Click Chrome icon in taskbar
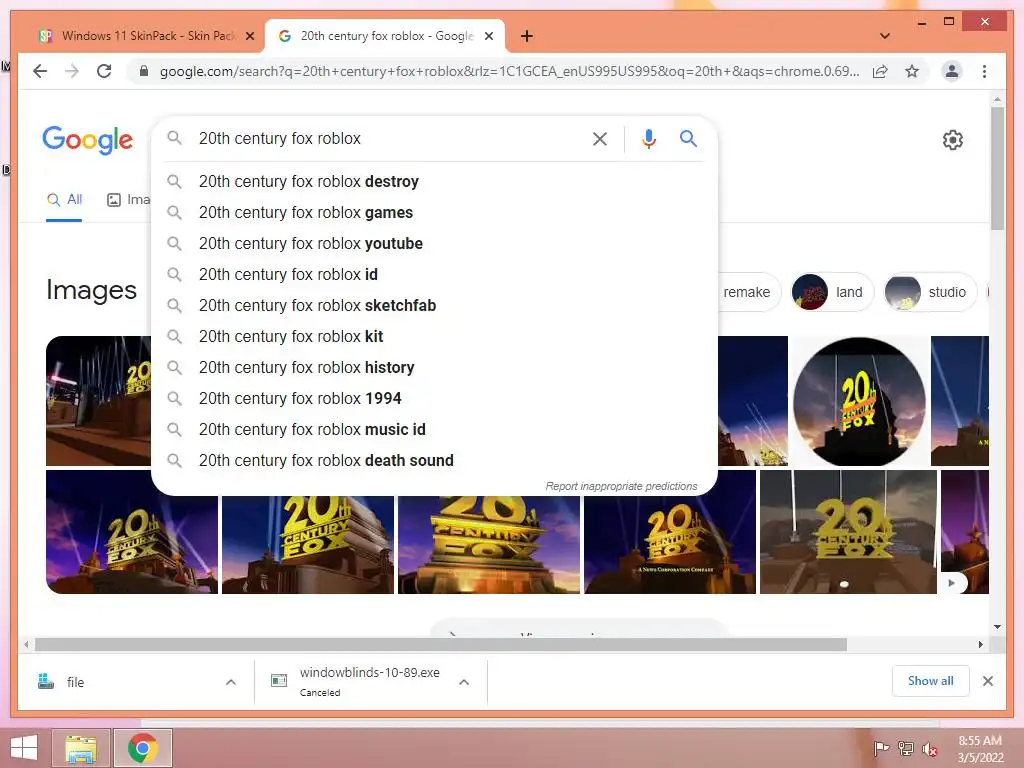Screen dimensions: 1024x768 click(143, 748)
